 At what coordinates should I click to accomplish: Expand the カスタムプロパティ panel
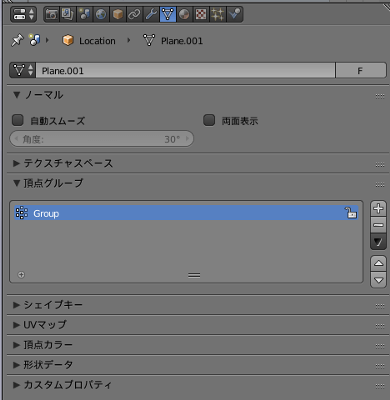[x=16, y=385]
